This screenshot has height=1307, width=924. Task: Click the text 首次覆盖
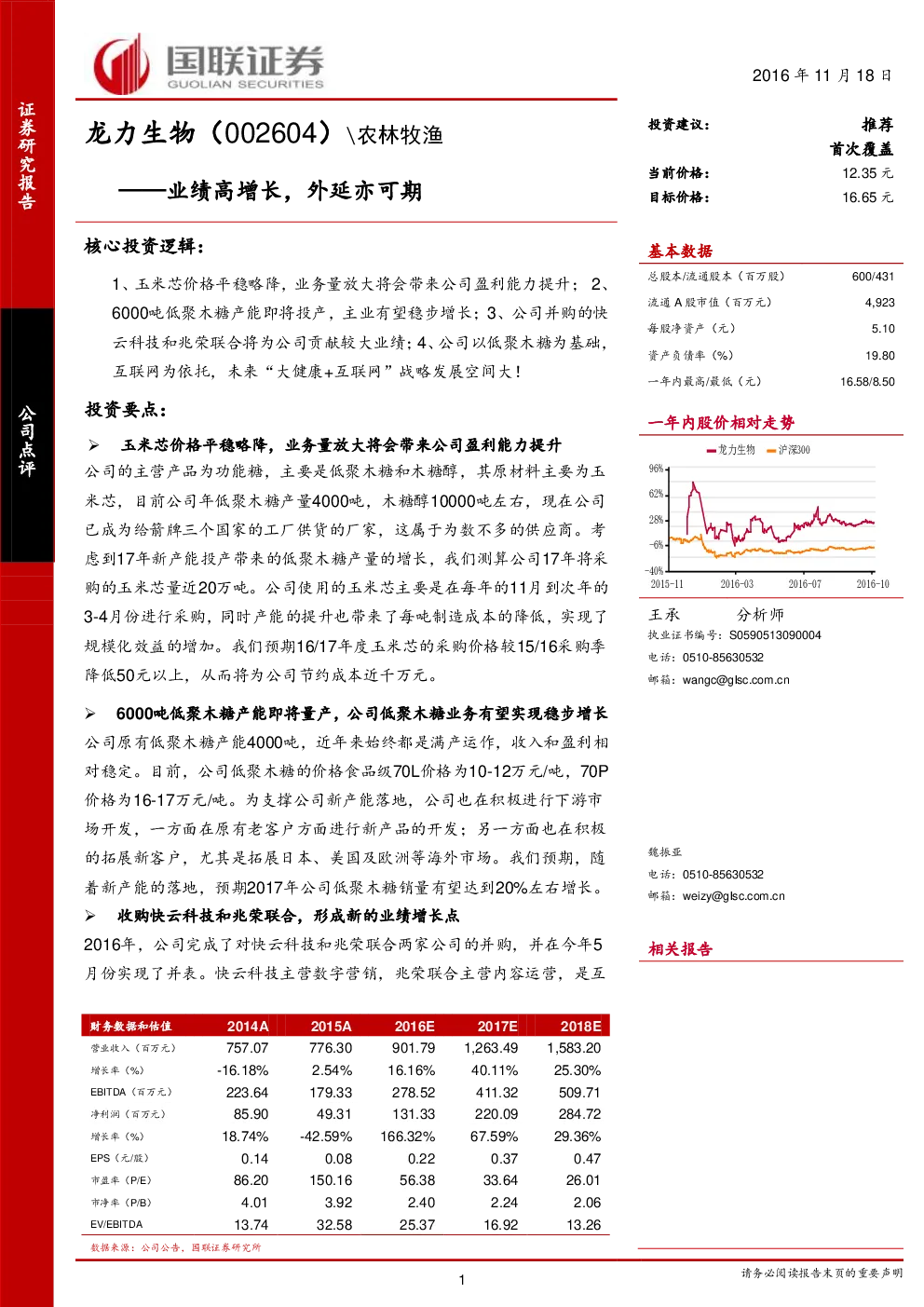click(862, 149)
